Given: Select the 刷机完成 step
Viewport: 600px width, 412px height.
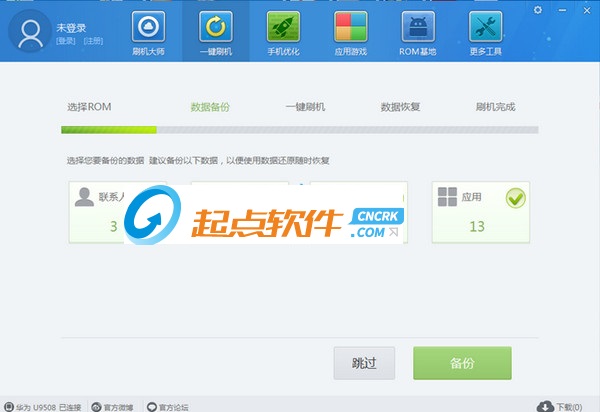Looking at the screenshot, I should pos(496,107).
